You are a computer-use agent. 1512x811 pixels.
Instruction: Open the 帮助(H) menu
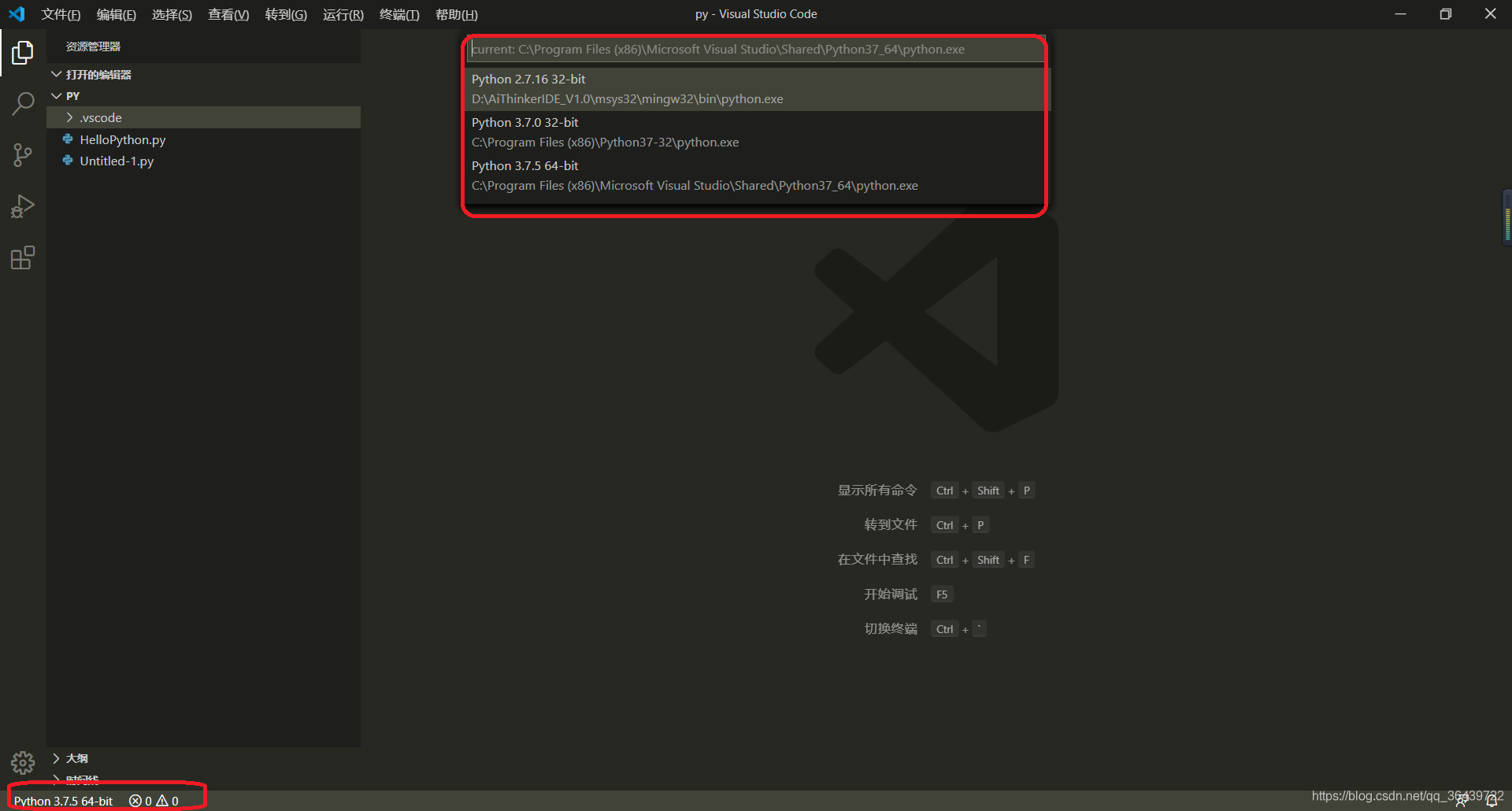pyautogui.click(x=457, y=14)
